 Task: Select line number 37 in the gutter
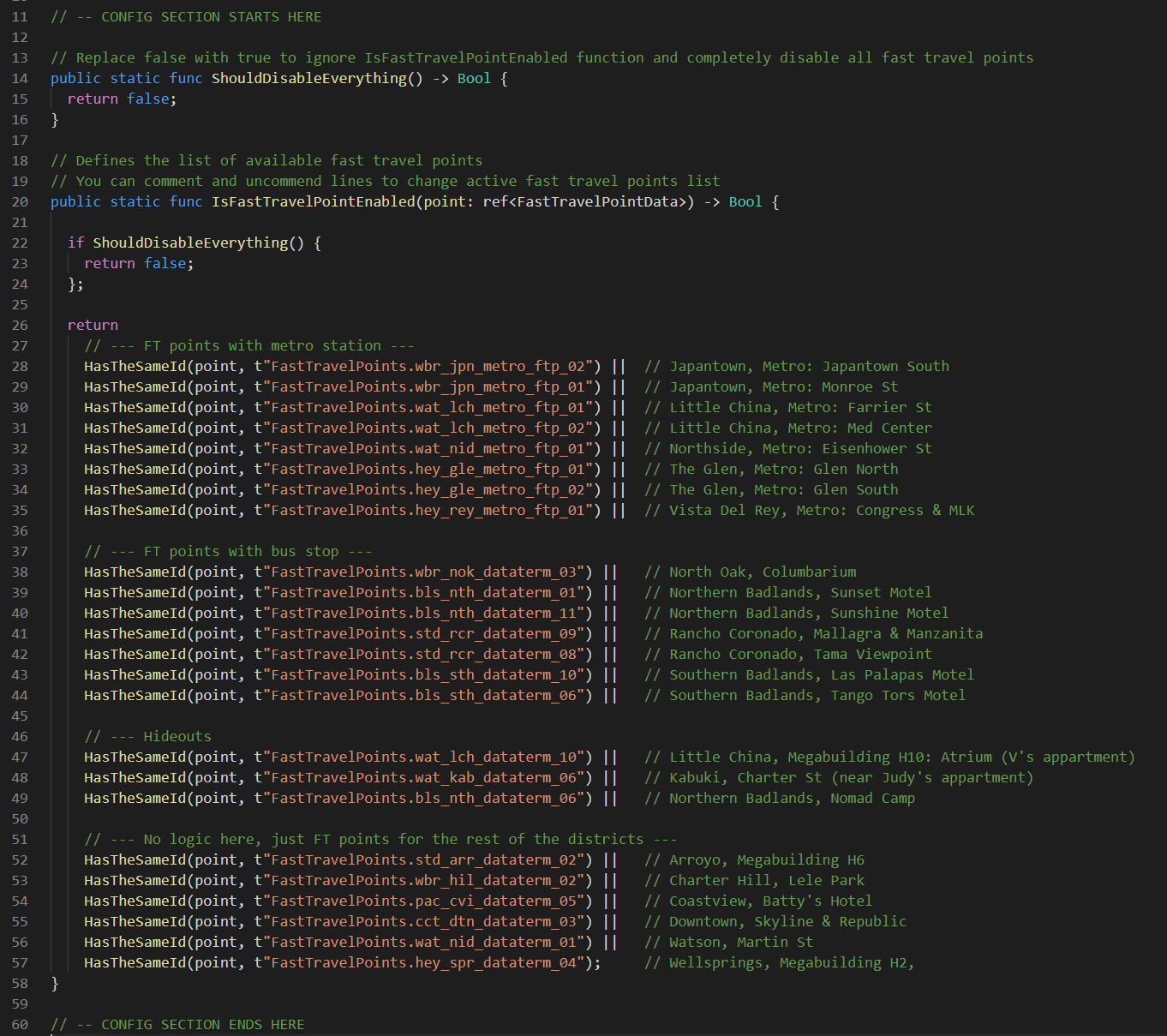(20, 551)
